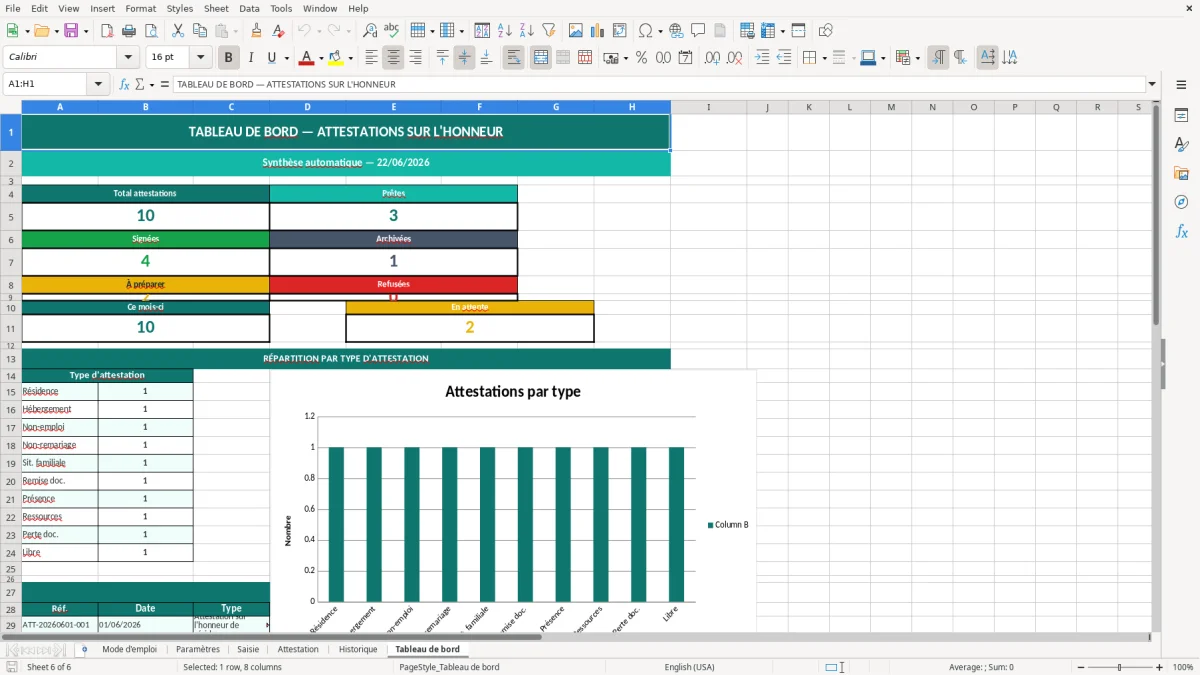Open the Font Name dropdown next to Calibri
The image size is (1200, 675).
tap(128, 58)
